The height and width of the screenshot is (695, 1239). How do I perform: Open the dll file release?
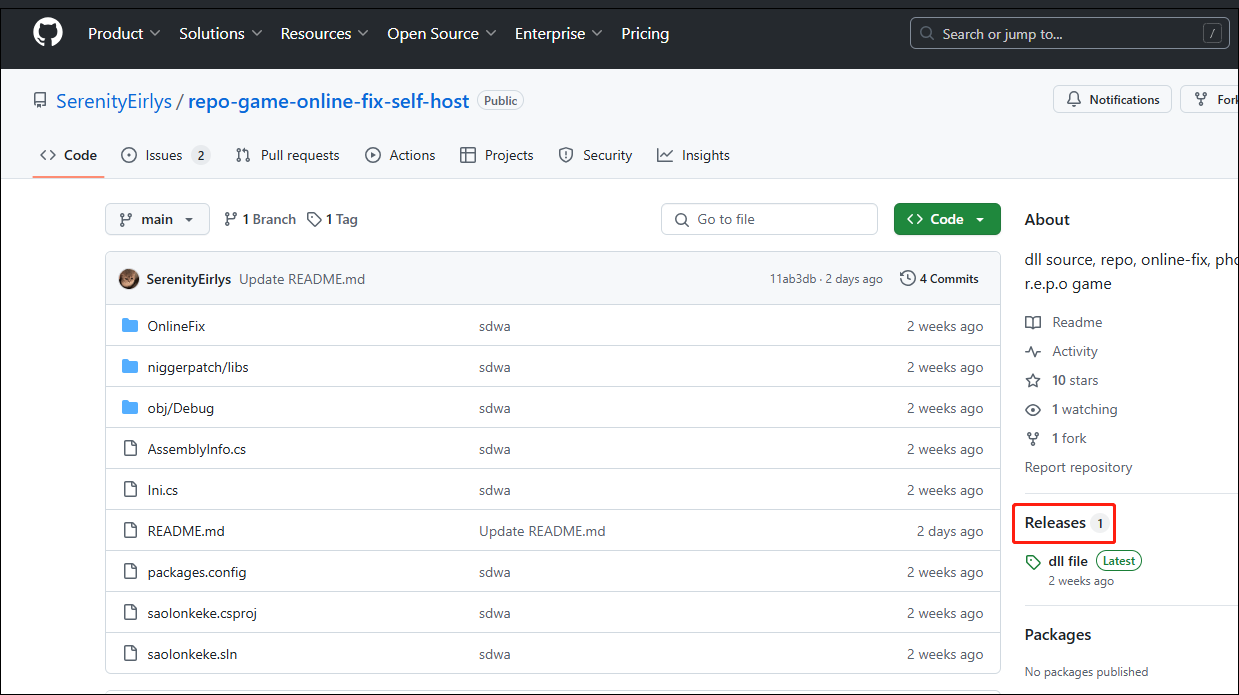(x=1068, y=561)
